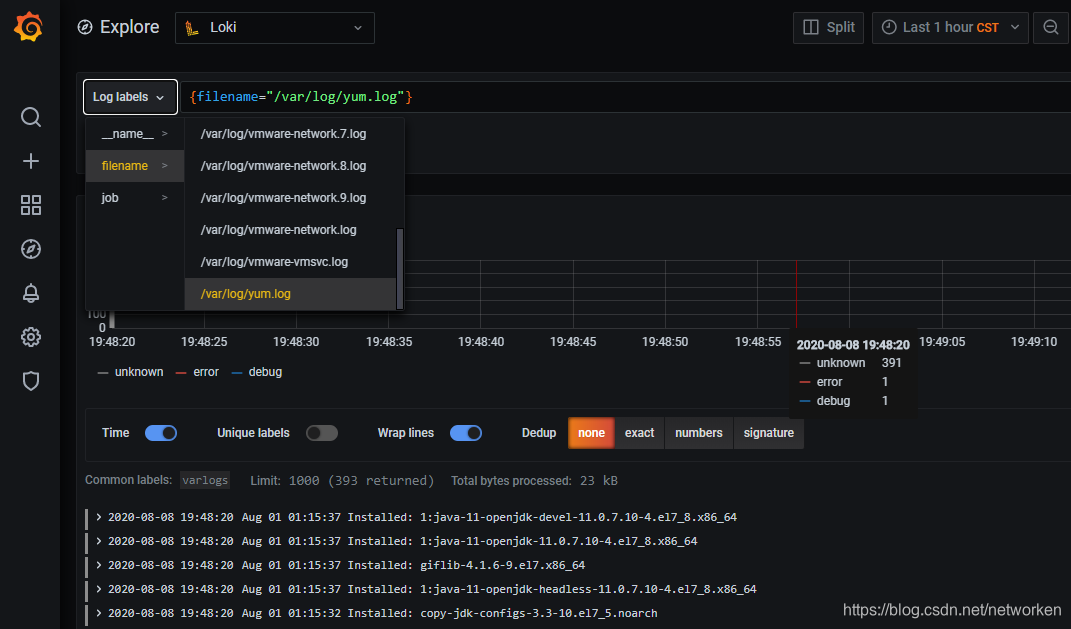Open the Dashboards four-squares icon
This screenshot has width=1071, height=629.
click(31, 205)
